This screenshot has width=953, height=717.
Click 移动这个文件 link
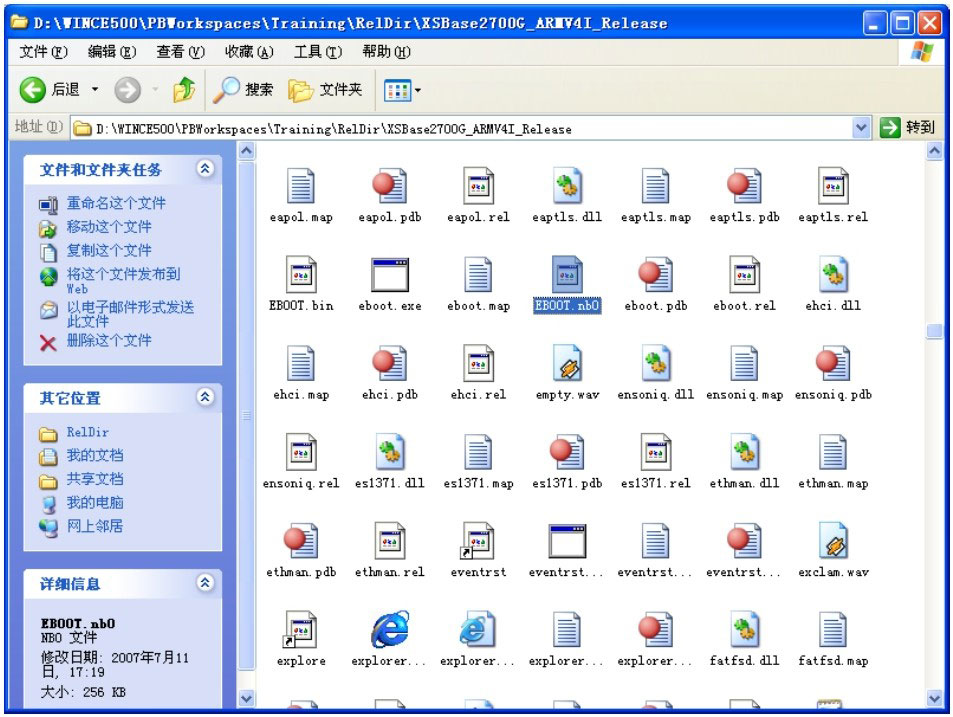(x=109, y=227)
